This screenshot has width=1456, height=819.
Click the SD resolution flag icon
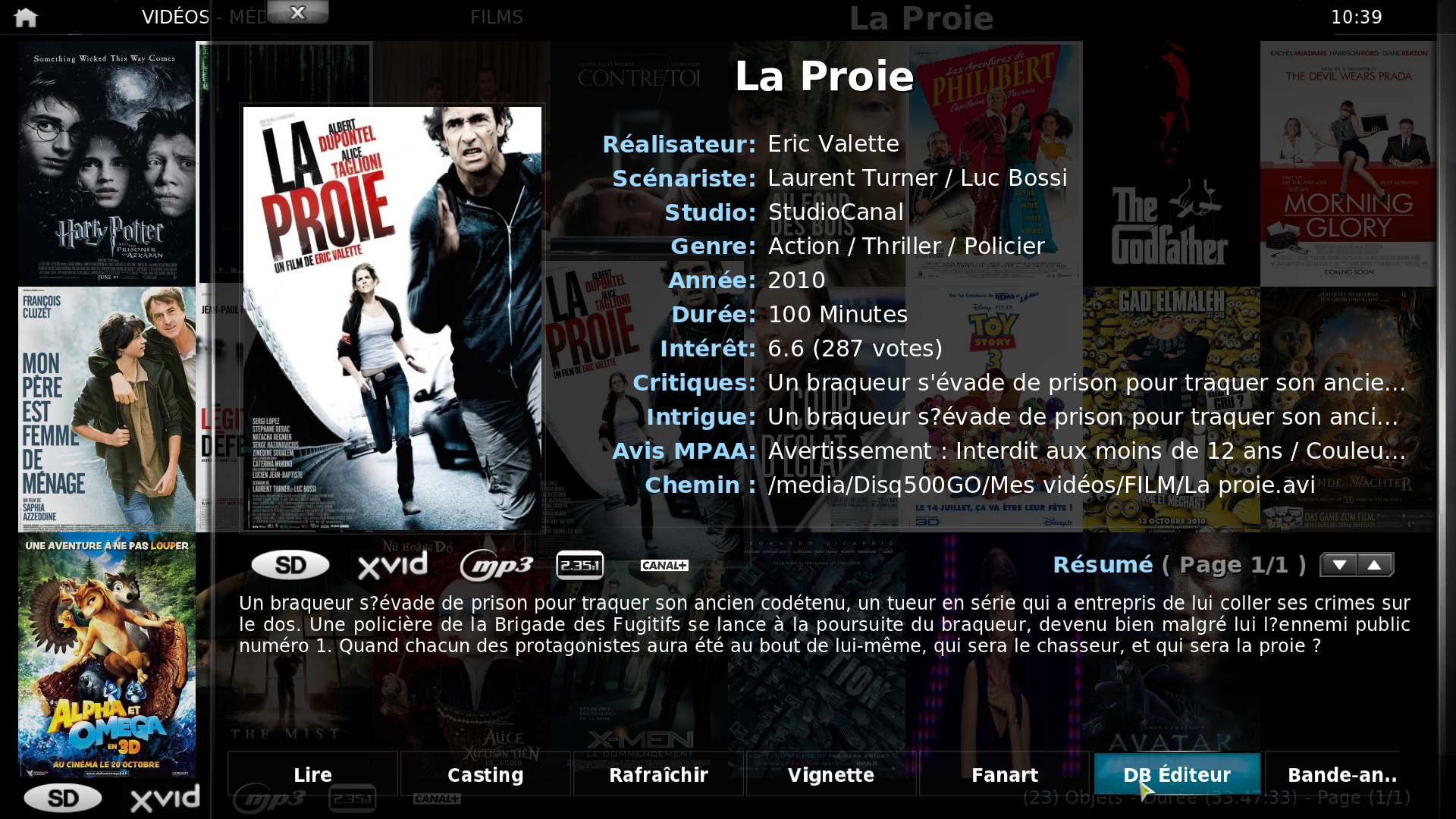coord(290,565)
